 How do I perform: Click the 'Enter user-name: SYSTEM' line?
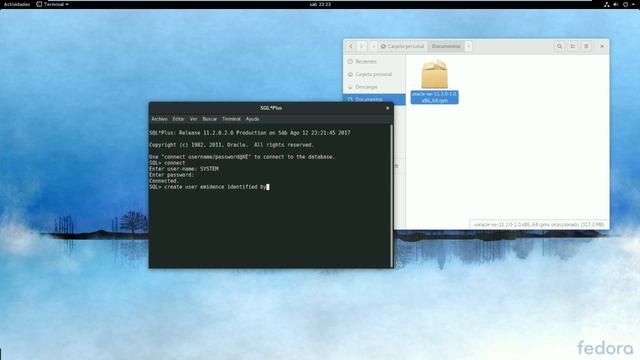coord(184,169)
